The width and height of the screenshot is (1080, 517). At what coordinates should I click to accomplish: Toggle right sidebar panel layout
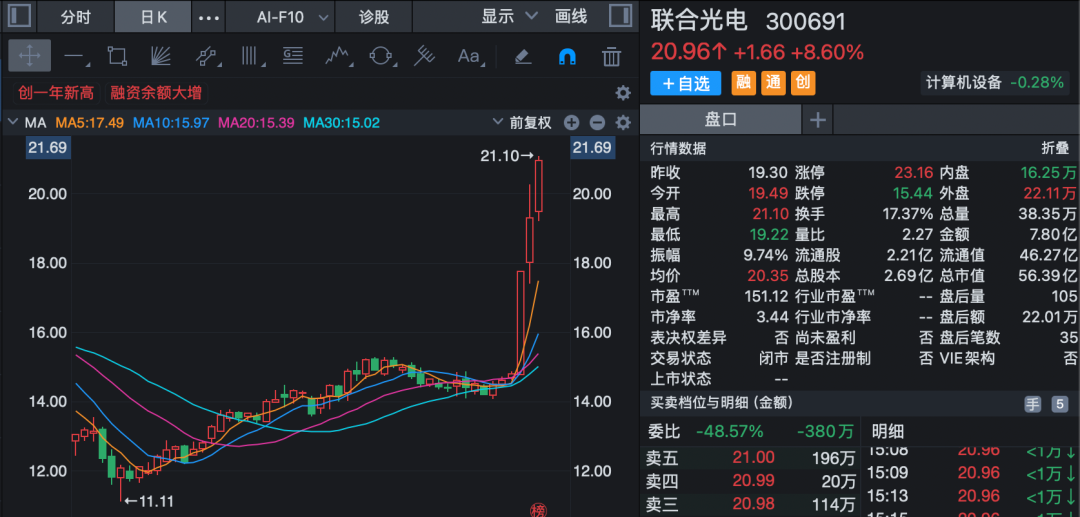[x=621, y=17]
